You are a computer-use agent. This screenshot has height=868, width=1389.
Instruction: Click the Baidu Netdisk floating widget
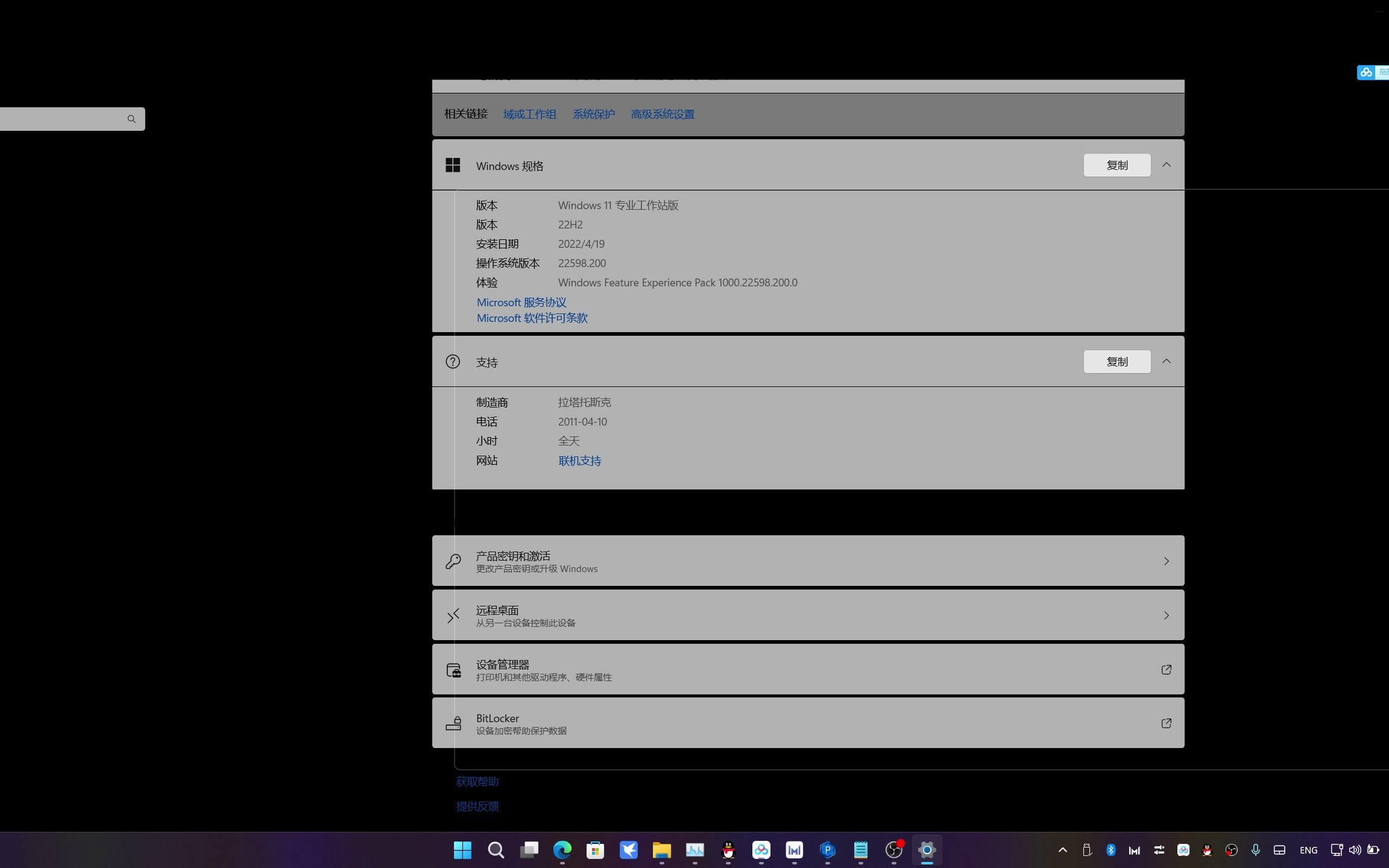point(1373,72)
